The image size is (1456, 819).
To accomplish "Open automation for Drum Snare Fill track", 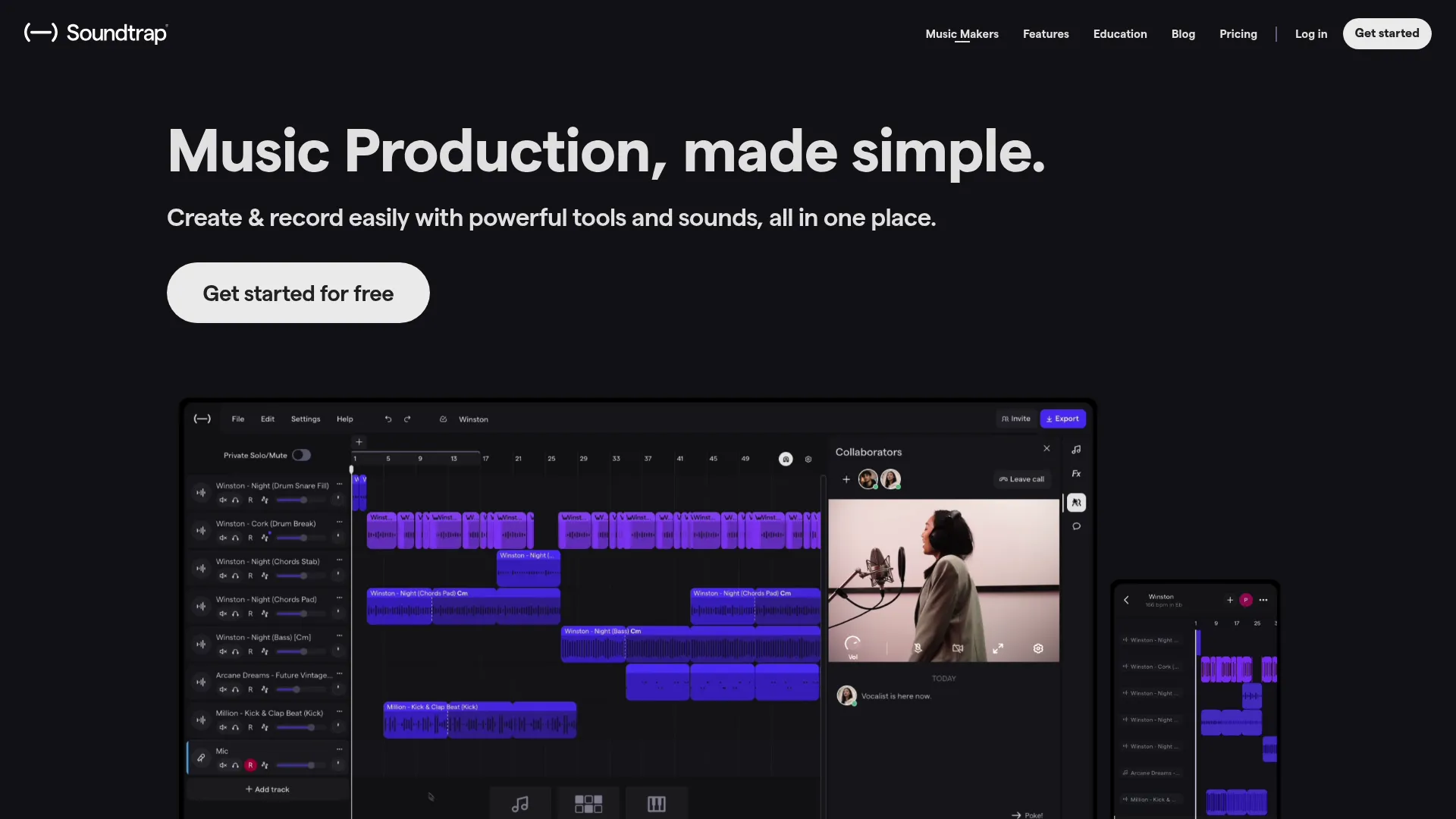I will click(x=265, y=500).
